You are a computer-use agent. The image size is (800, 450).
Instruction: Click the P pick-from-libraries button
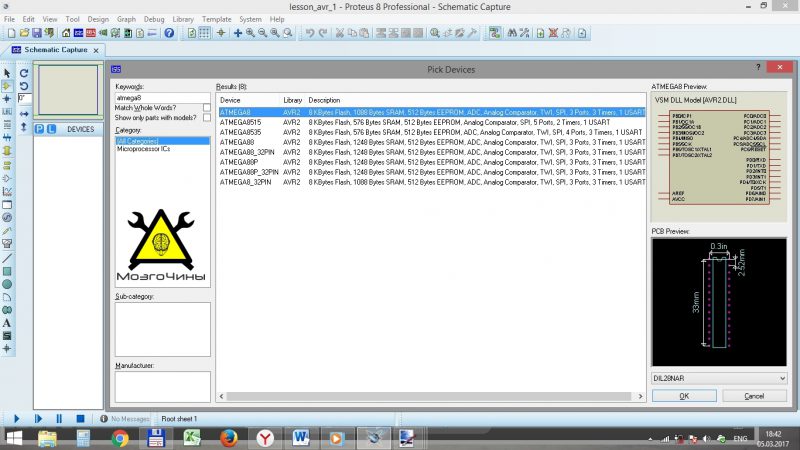coord(39,129)
